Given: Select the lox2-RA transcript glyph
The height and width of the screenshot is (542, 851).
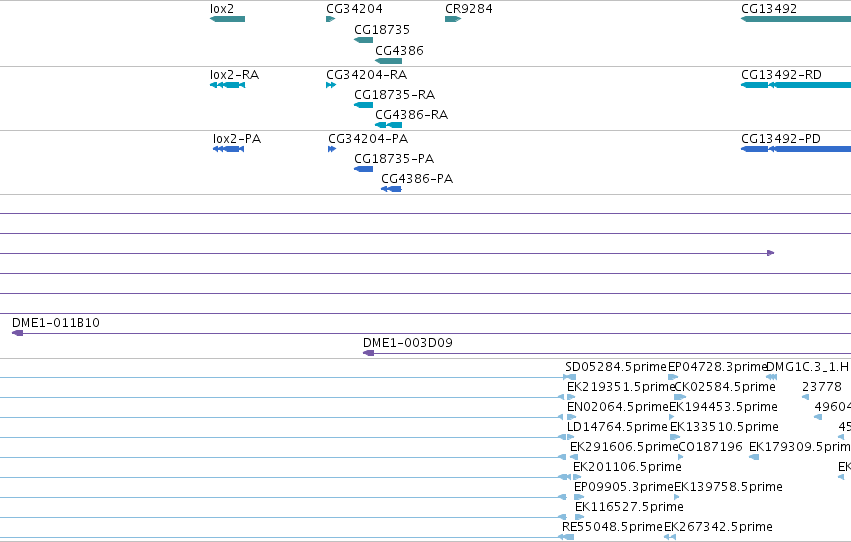Looking at the screenshot, I should (227, 85).
